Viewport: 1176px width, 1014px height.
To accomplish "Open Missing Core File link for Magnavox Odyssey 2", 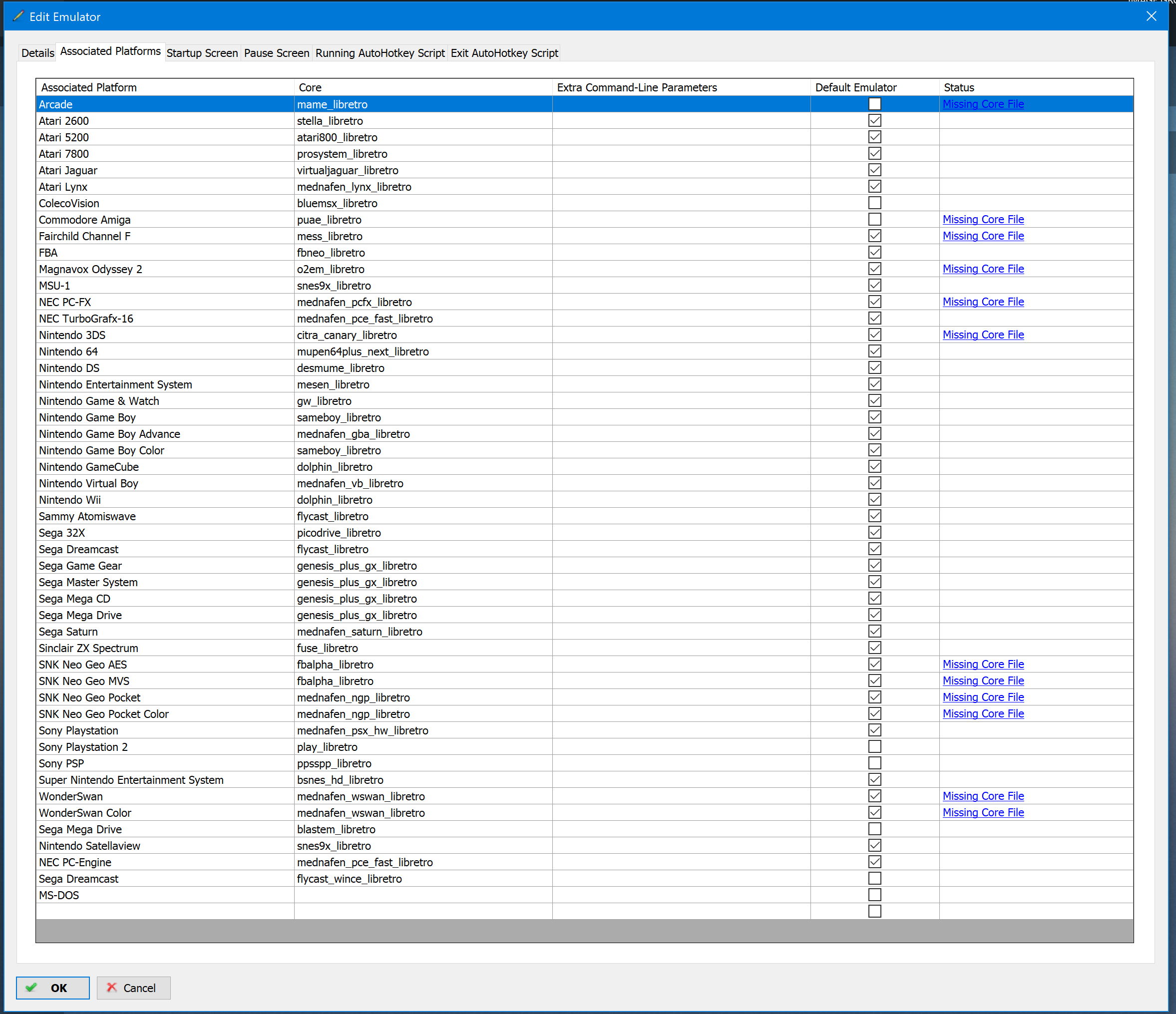I will point(983,269).
